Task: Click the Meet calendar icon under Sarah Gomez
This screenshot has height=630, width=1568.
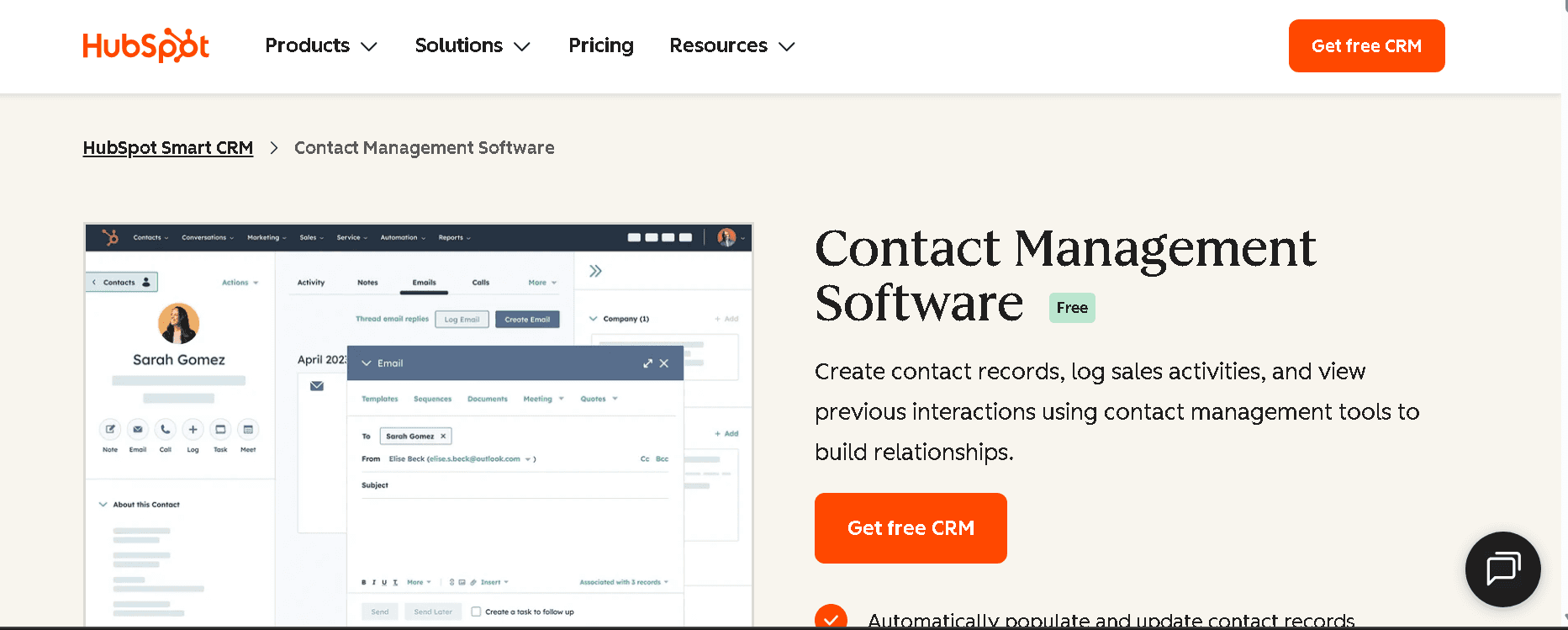Action: (x=248, y=429)
